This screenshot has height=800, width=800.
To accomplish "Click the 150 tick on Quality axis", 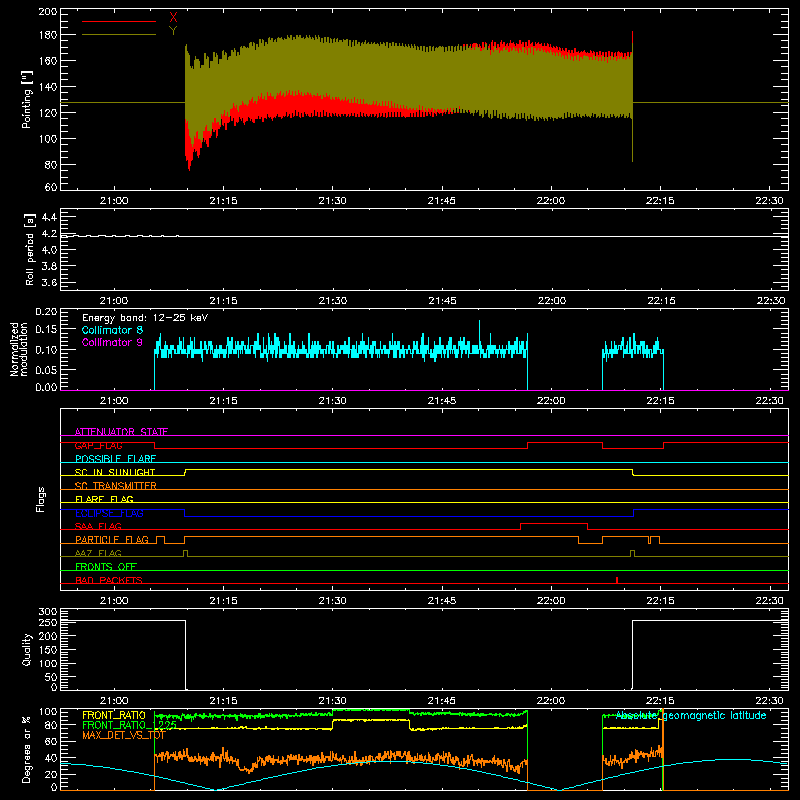I will click(x=48, y=649).
